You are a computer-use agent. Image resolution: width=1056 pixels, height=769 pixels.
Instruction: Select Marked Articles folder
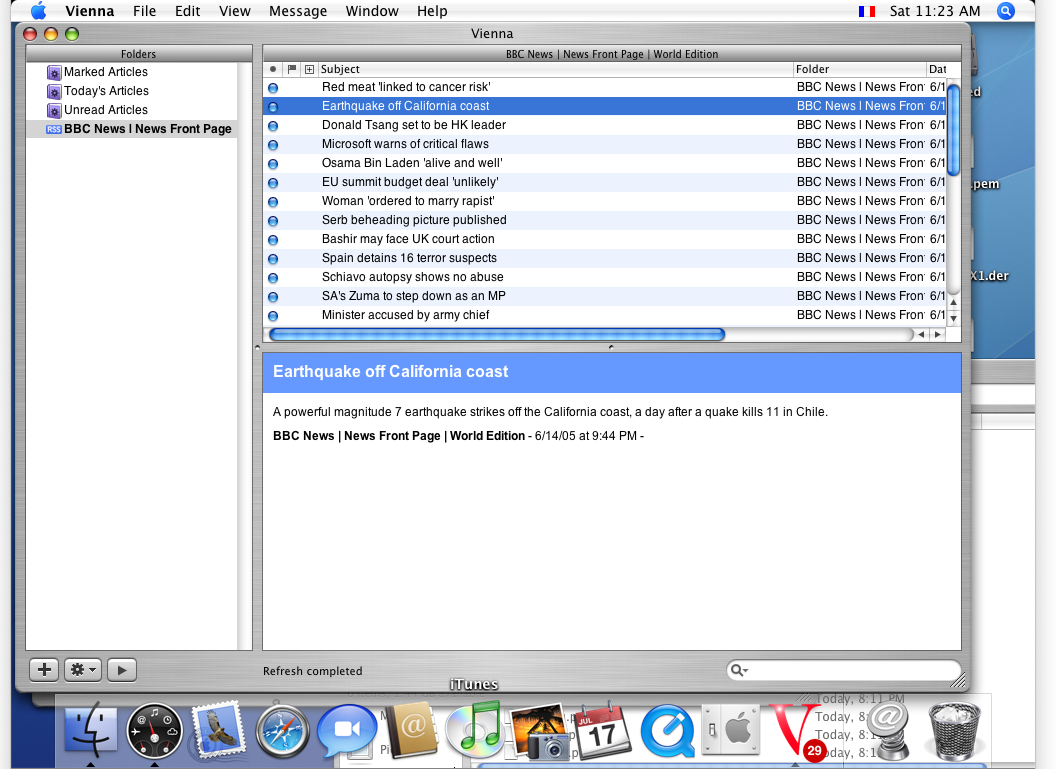pos(131,71)
